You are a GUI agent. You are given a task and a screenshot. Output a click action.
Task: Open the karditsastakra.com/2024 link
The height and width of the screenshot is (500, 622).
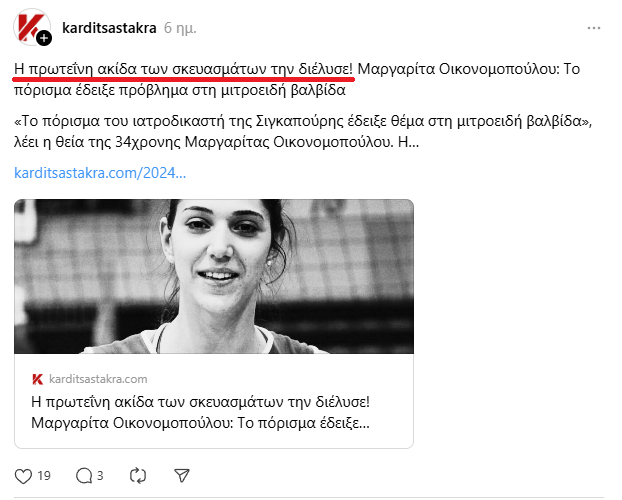(100, 173)
